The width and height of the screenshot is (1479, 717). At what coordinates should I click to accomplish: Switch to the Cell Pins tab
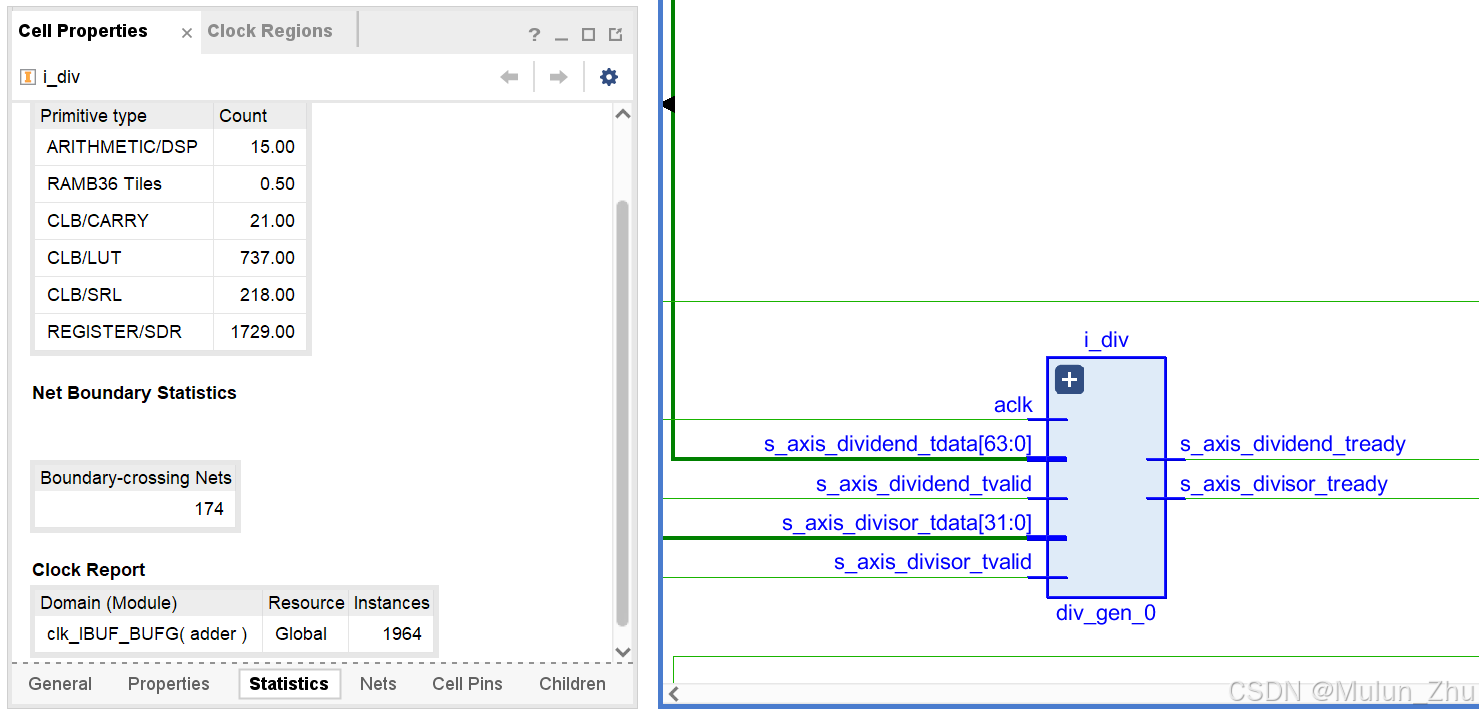[x=467, y=684]
